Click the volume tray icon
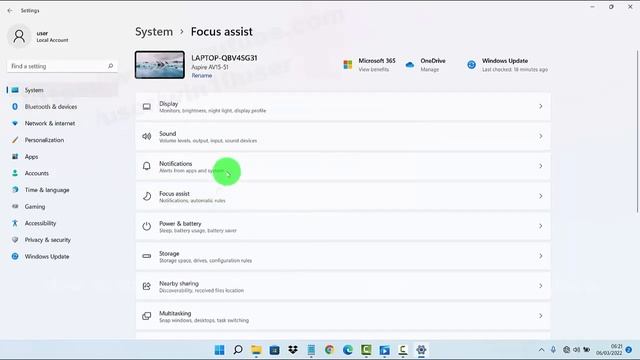 coord(576,350)
